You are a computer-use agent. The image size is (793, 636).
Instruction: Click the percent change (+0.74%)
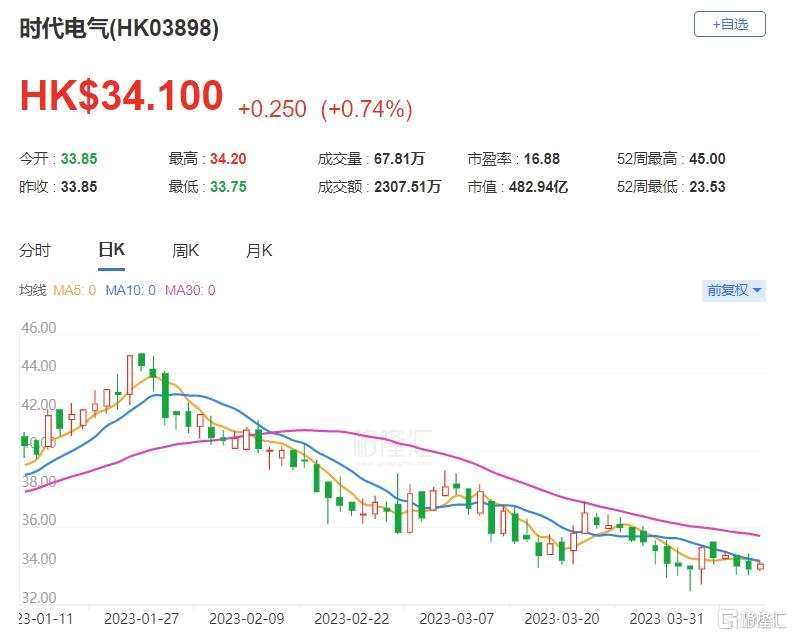pyautogui.click(x=367, y=109)
